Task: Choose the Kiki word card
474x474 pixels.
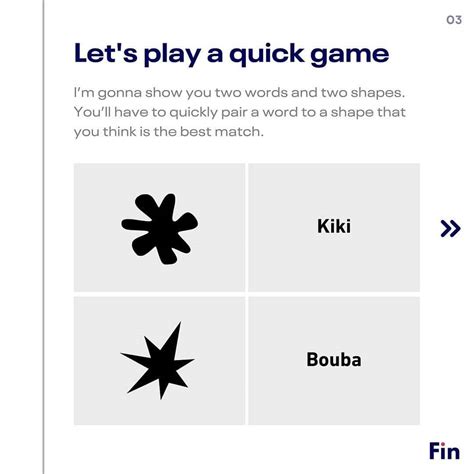Action: click(334, 227)
